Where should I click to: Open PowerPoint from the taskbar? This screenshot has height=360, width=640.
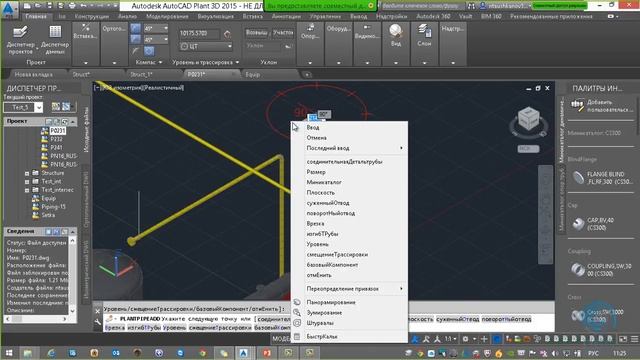pos(267,353)
